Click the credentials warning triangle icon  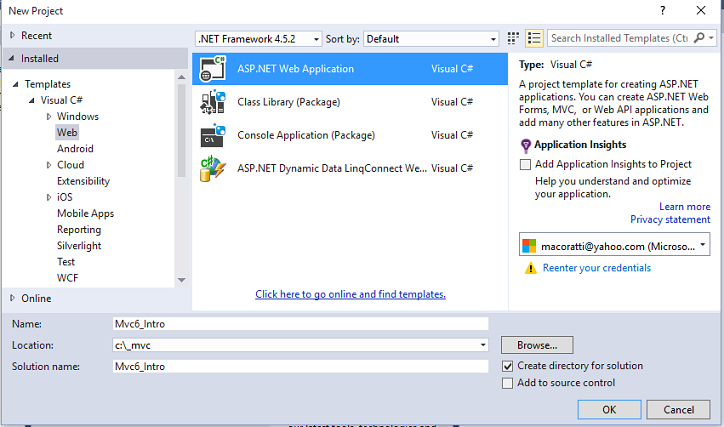click(531, 268)
